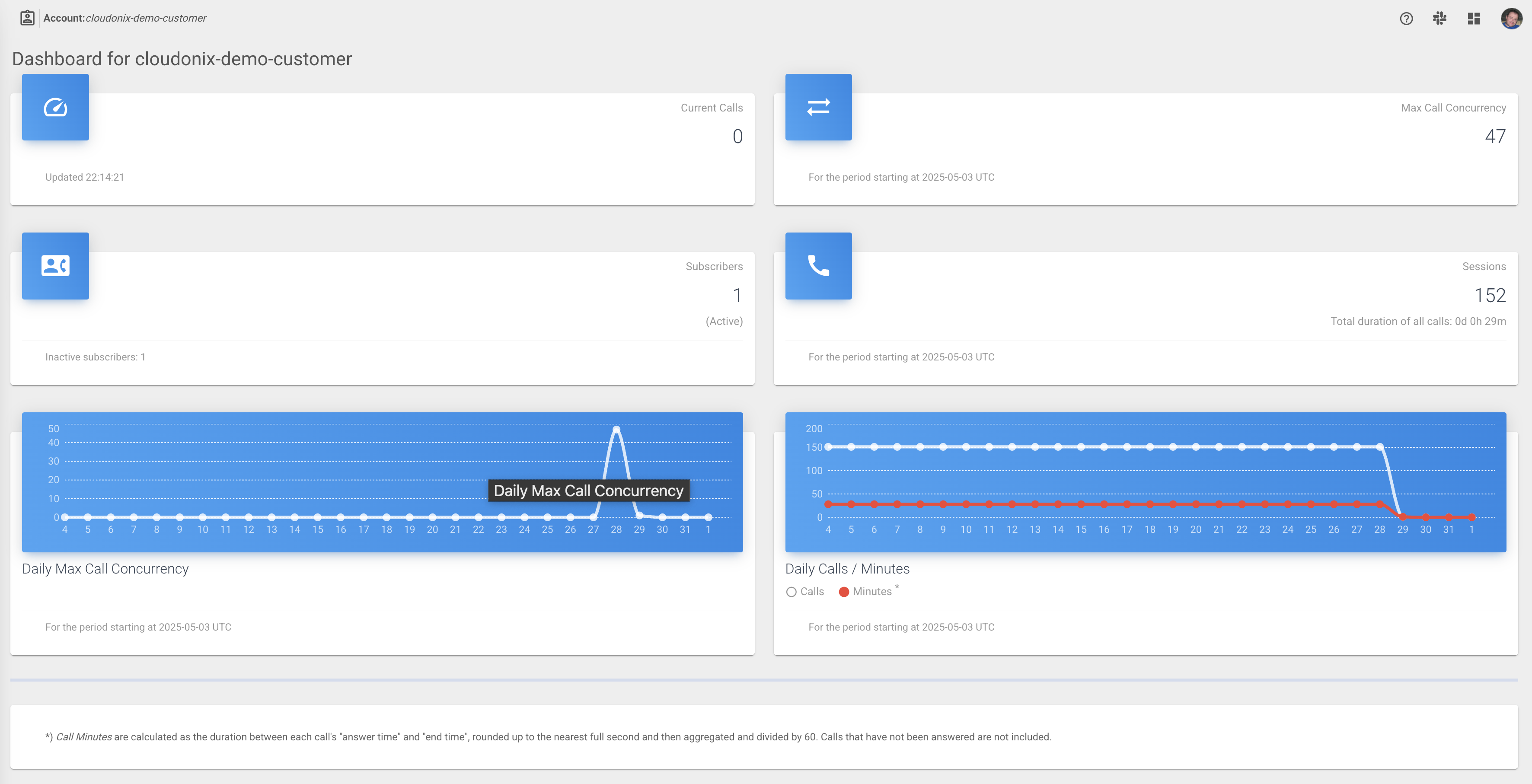Image resolution: width=1532 pixels, height=784 pixels.
Task: Toggle the Calls legend marker
Action: point(791,592)
